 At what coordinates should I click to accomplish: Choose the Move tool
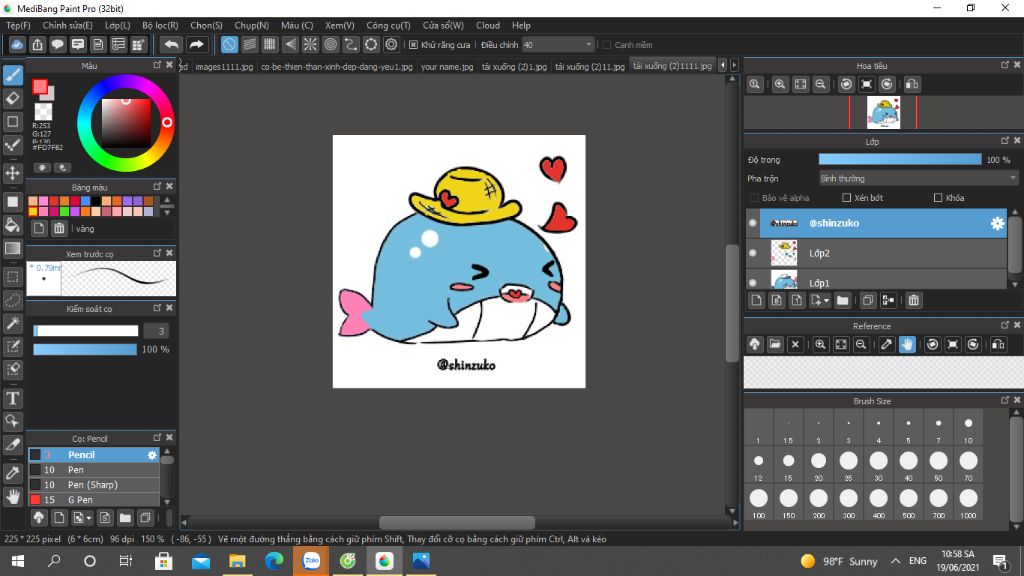pos(12,173)
